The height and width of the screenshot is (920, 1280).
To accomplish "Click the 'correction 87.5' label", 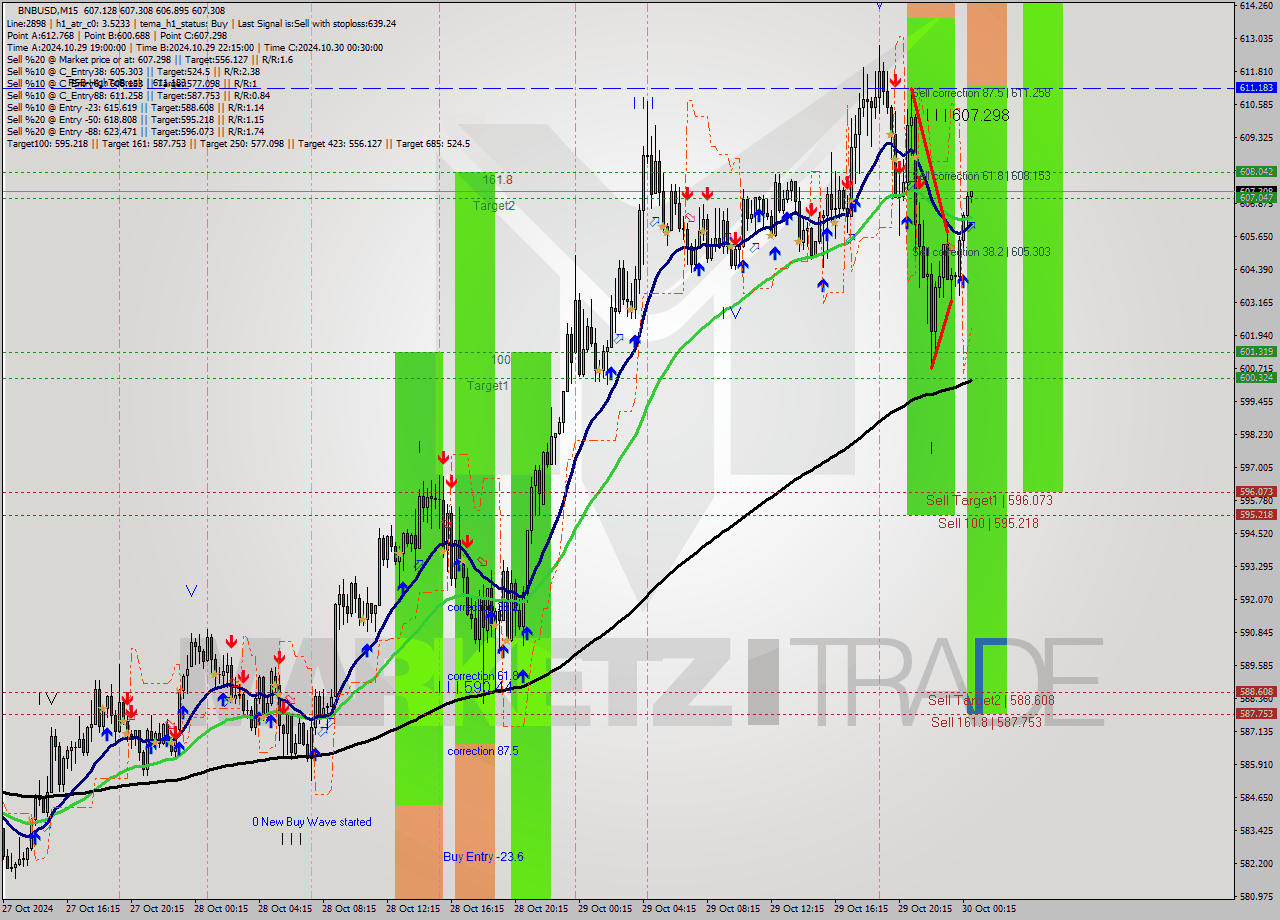I will click(483, 751).
